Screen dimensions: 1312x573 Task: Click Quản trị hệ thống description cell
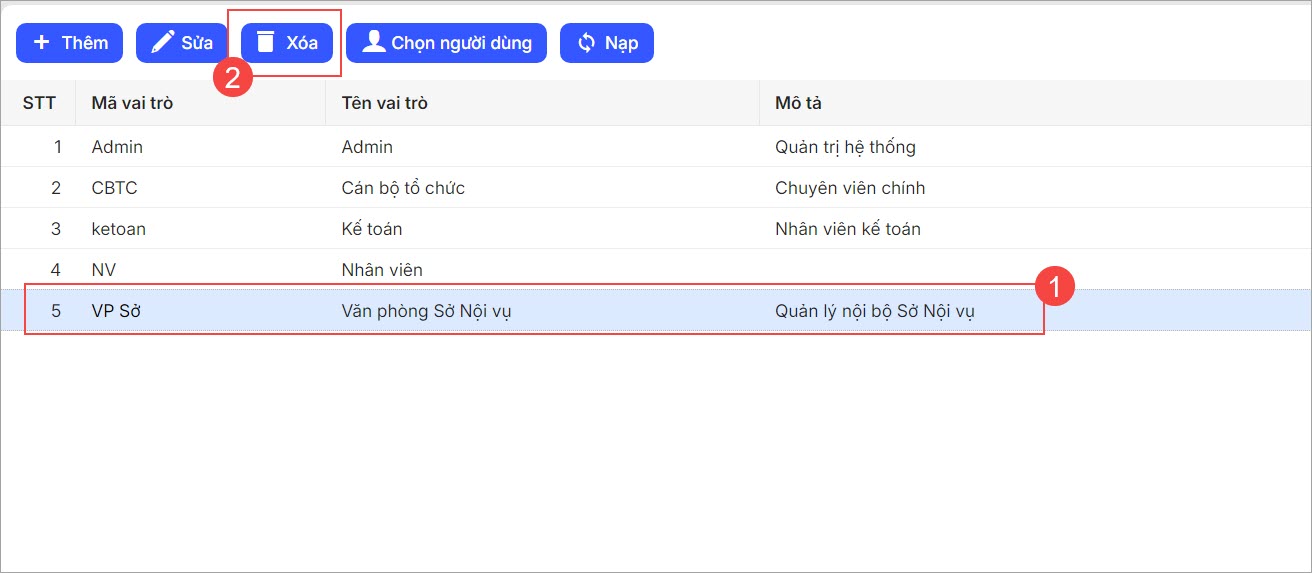tap(845, 147)
